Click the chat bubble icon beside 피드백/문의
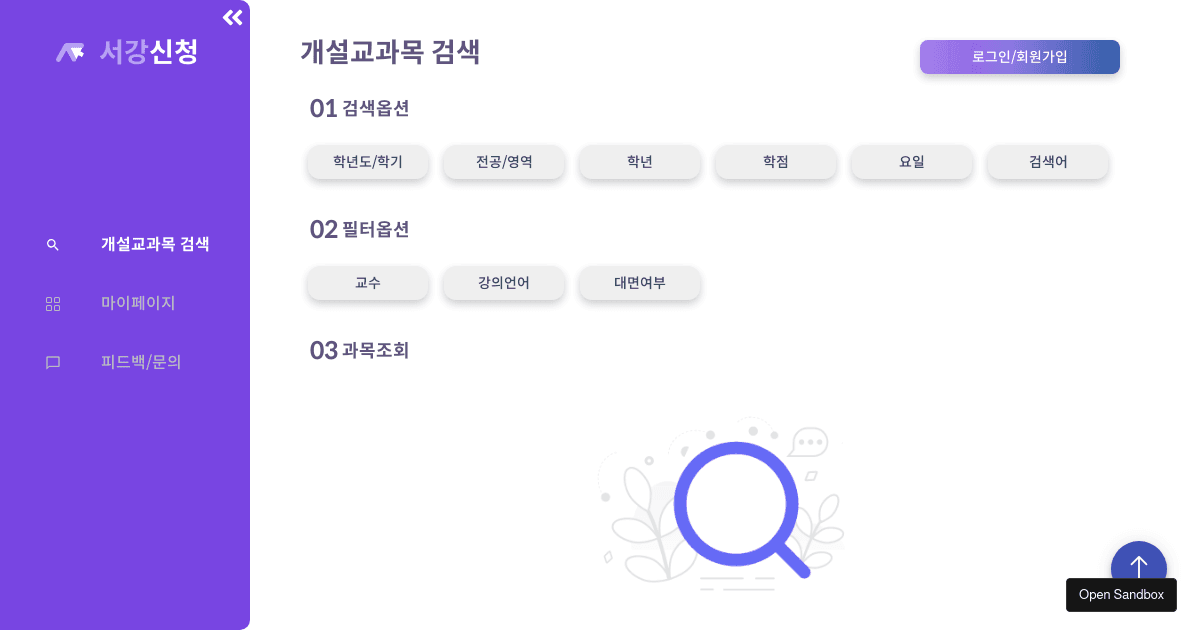This screenshot has height=630, width=1200. (x=52, y=361)
